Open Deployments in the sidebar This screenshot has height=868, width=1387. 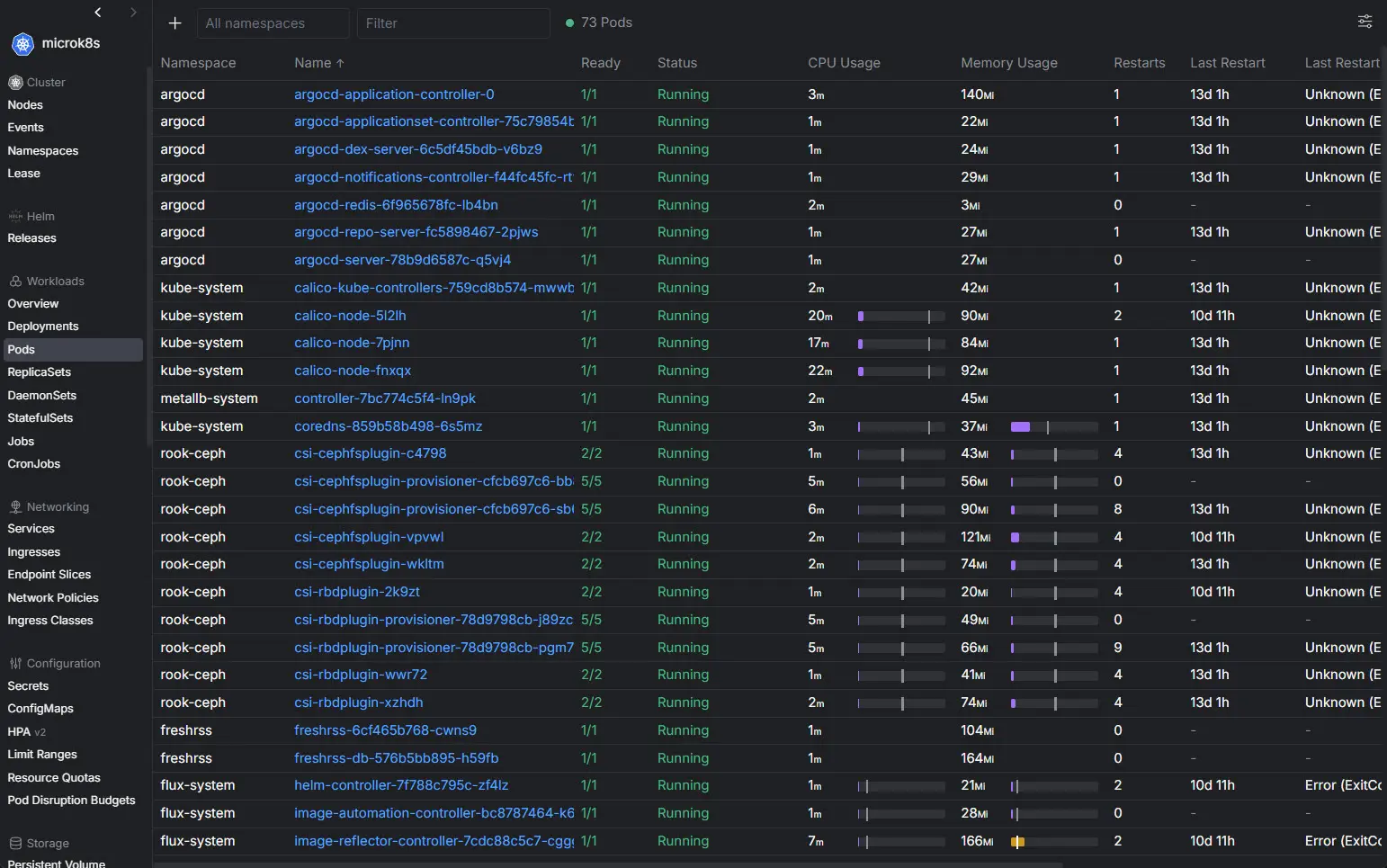(43, 327)
